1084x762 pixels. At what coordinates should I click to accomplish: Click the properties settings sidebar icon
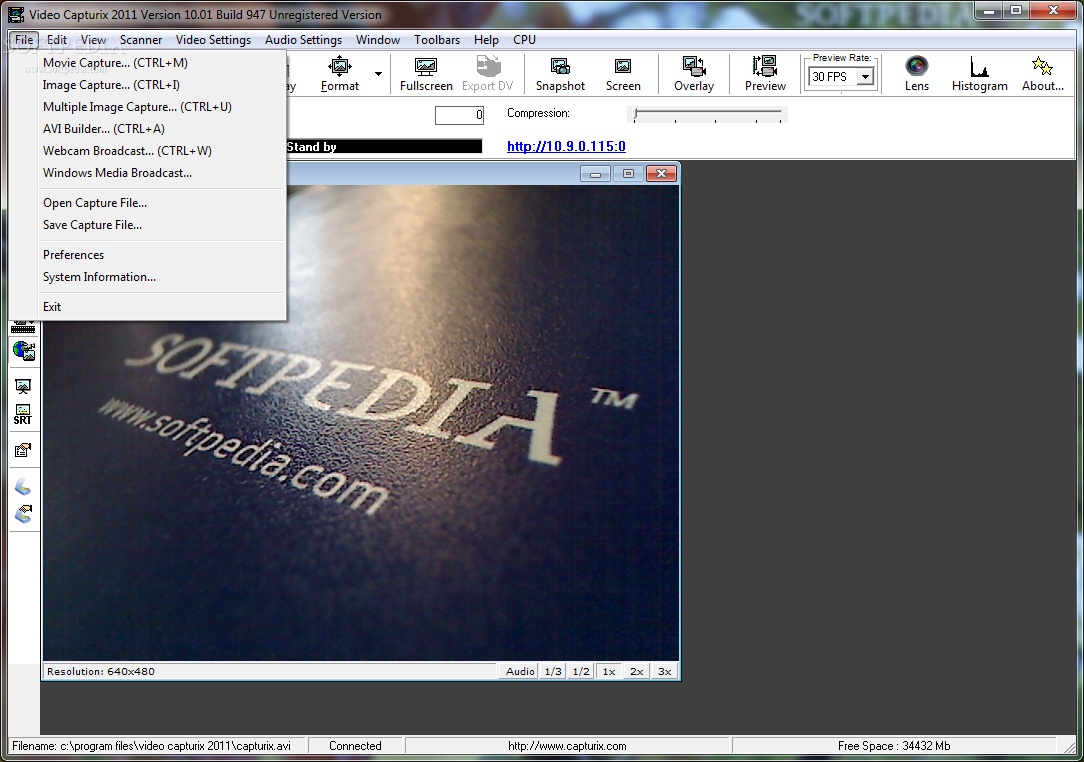23,450
